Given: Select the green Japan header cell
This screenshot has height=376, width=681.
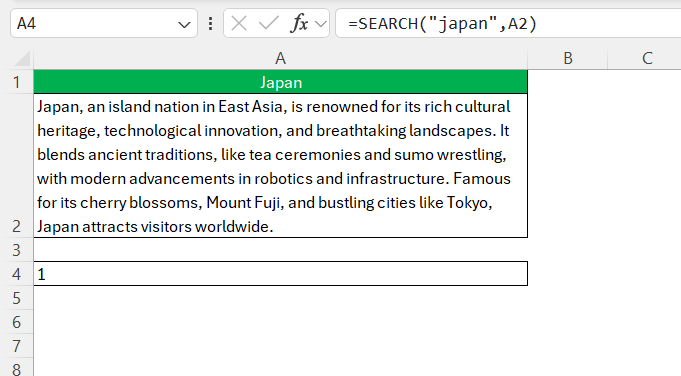Looking at the screenshot, I should coord(281,82).
